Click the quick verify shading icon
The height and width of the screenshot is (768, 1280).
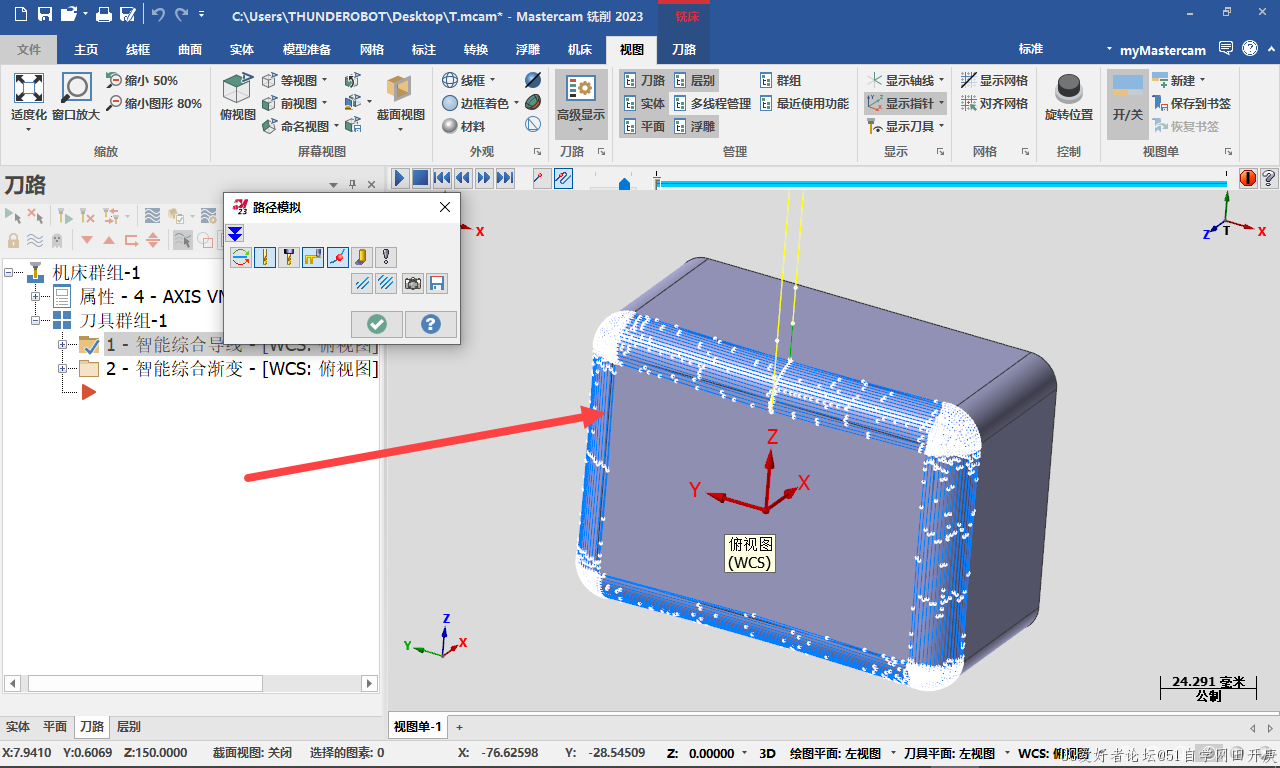click(362, 257)
